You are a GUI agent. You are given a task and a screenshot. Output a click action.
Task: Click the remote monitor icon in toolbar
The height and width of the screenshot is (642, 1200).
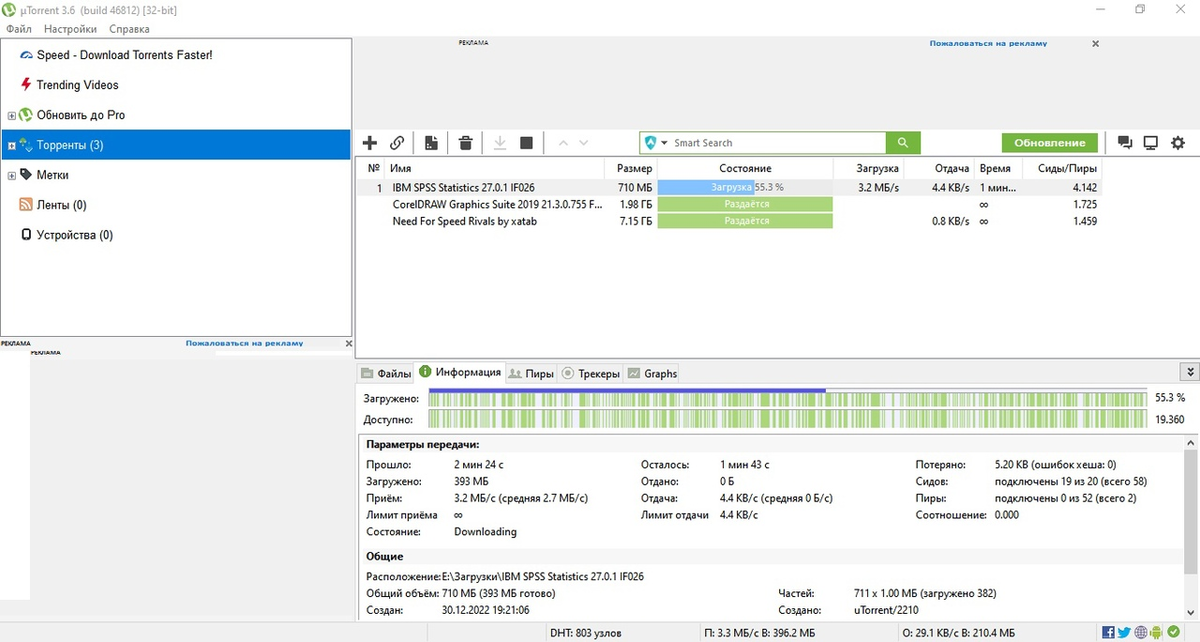(x=1151, y=143)
